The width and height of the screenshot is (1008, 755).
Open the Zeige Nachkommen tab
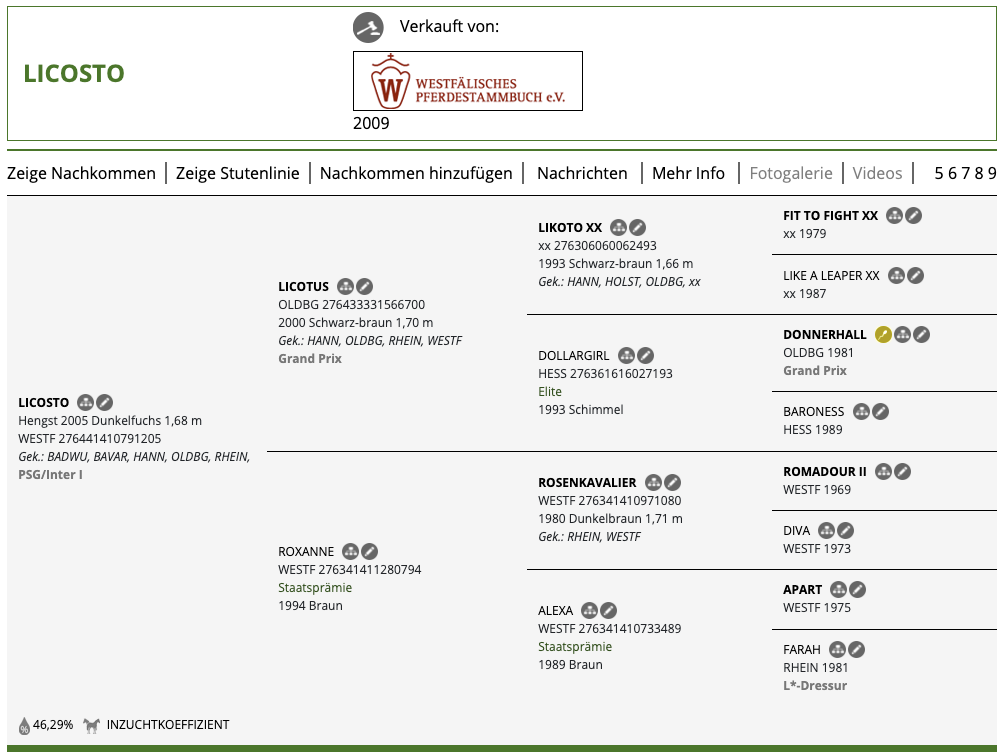tap(81, 173)
